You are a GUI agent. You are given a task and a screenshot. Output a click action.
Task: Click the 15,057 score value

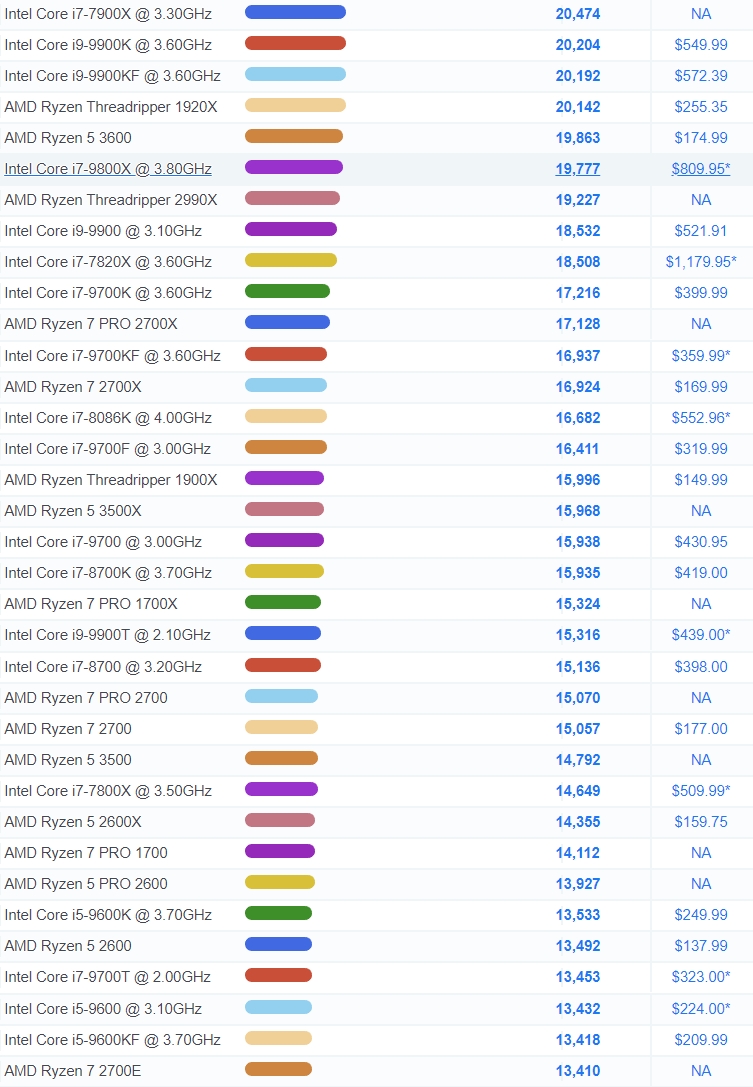point(578,729)
